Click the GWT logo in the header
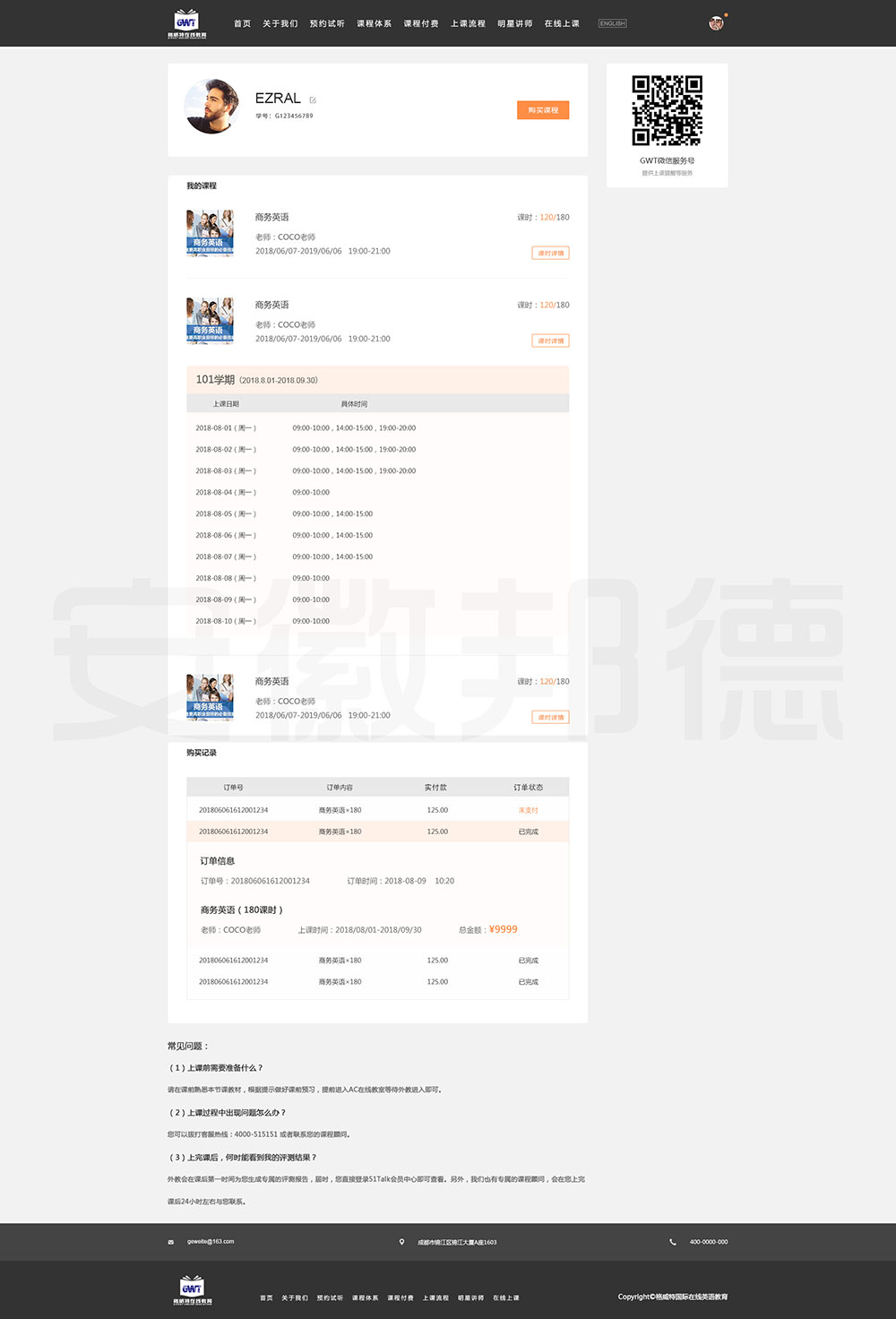This screenshot has height=1319, width=896. 187,23
